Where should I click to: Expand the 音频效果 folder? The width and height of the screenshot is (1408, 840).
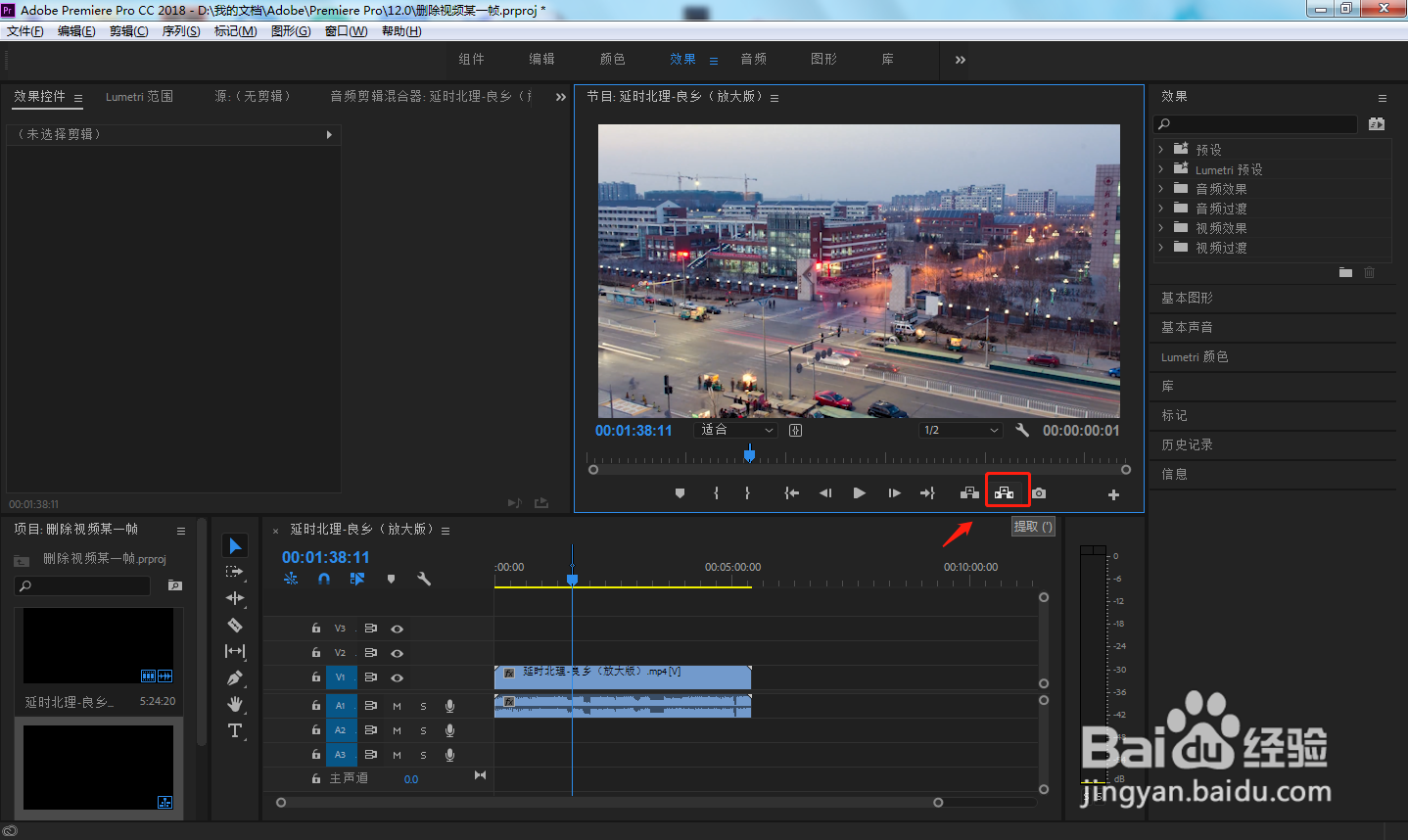pyautogui.click(x=1161, y=189)
